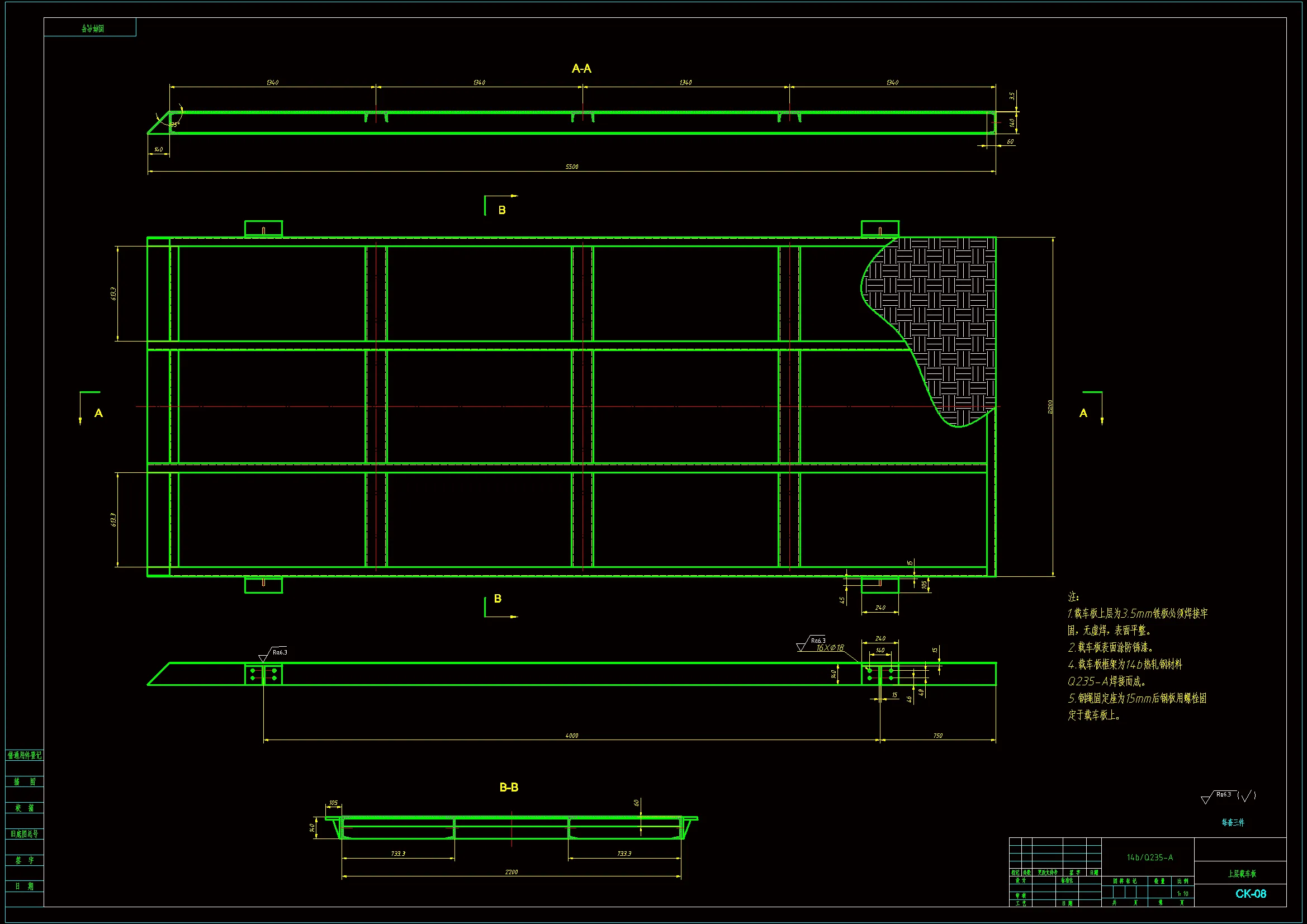Select the 借通用件登记 cell in left margin
The width and height of the screenshot is (1307, 924).
coord(25,756)
